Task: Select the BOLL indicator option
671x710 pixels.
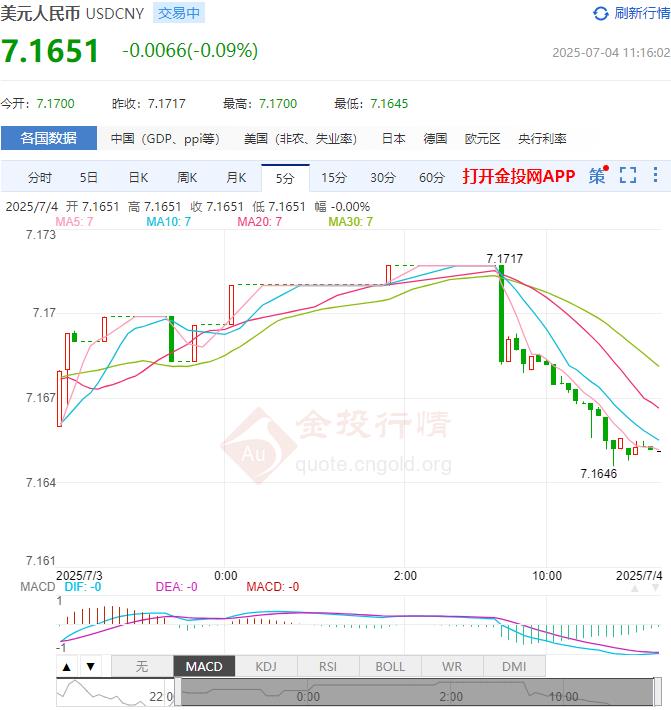Action: [390, 667]
